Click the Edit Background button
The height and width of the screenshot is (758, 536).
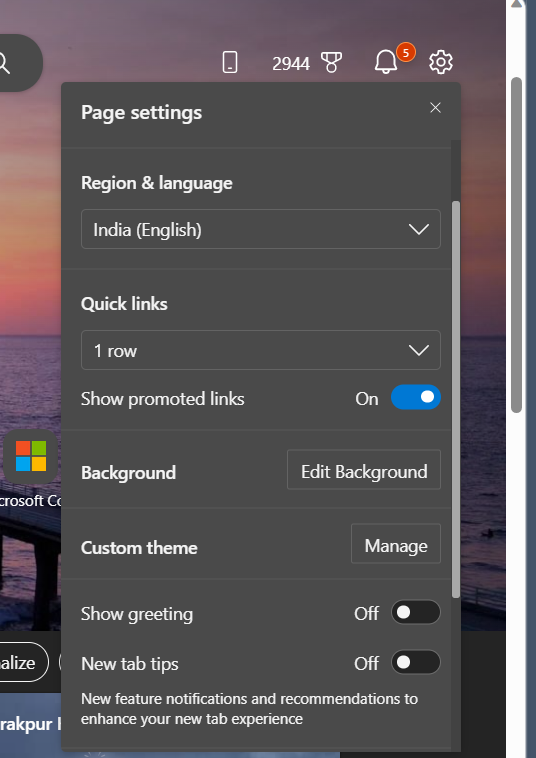(x=364, y=470)
